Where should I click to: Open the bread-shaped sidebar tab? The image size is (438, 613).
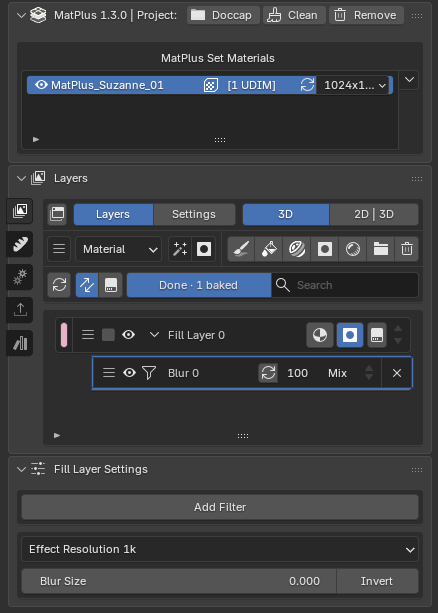pos(20,244)
